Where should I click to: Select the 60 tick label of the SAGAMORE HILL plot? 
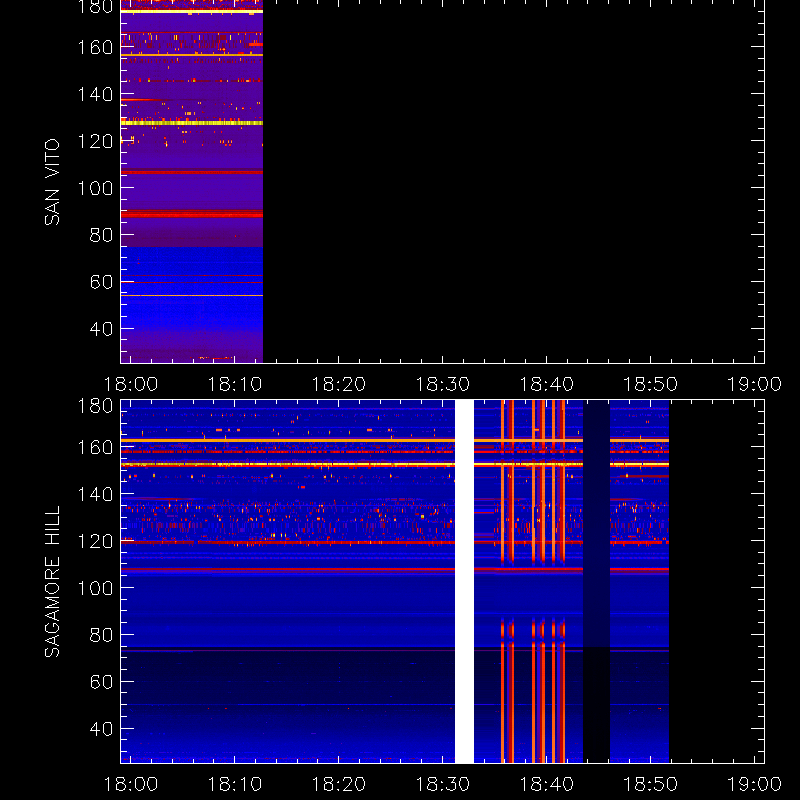pyautogui.click(x=101, y=682)
